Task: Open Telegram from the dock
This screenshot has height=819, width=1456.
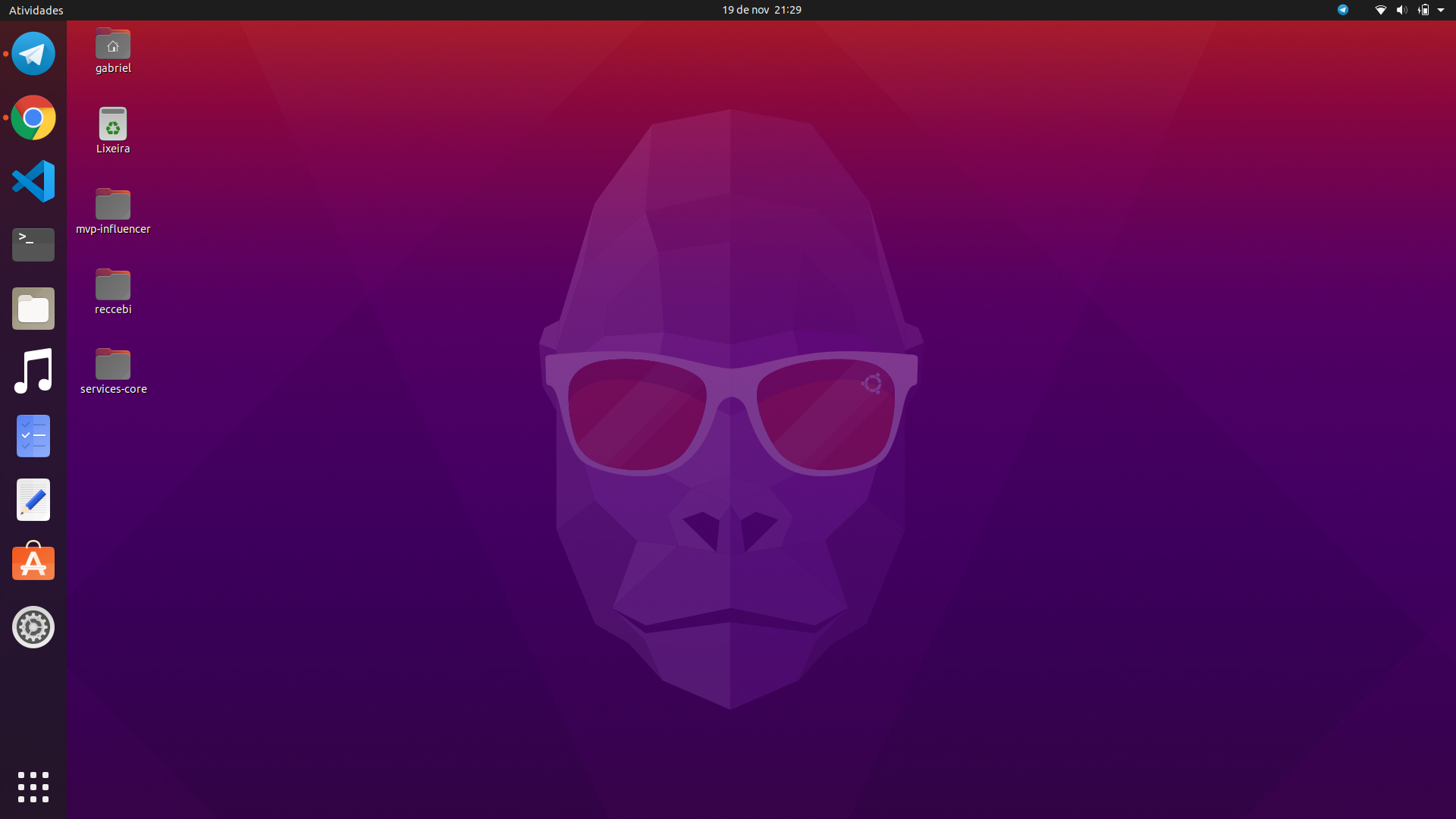Action: (x=33, y=54)
